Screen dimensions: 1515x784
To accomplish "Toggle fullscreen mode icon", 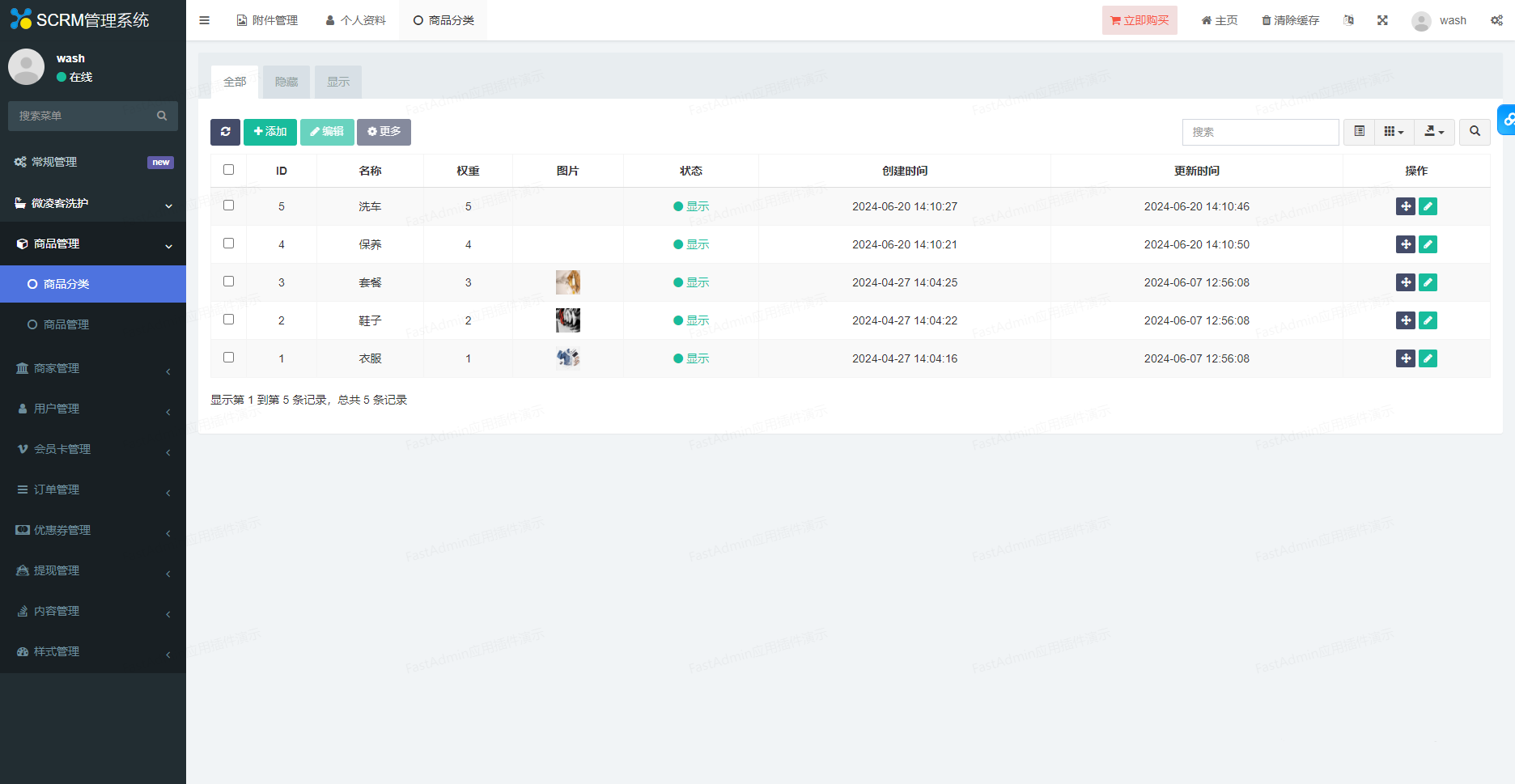I will (1382, 20).
